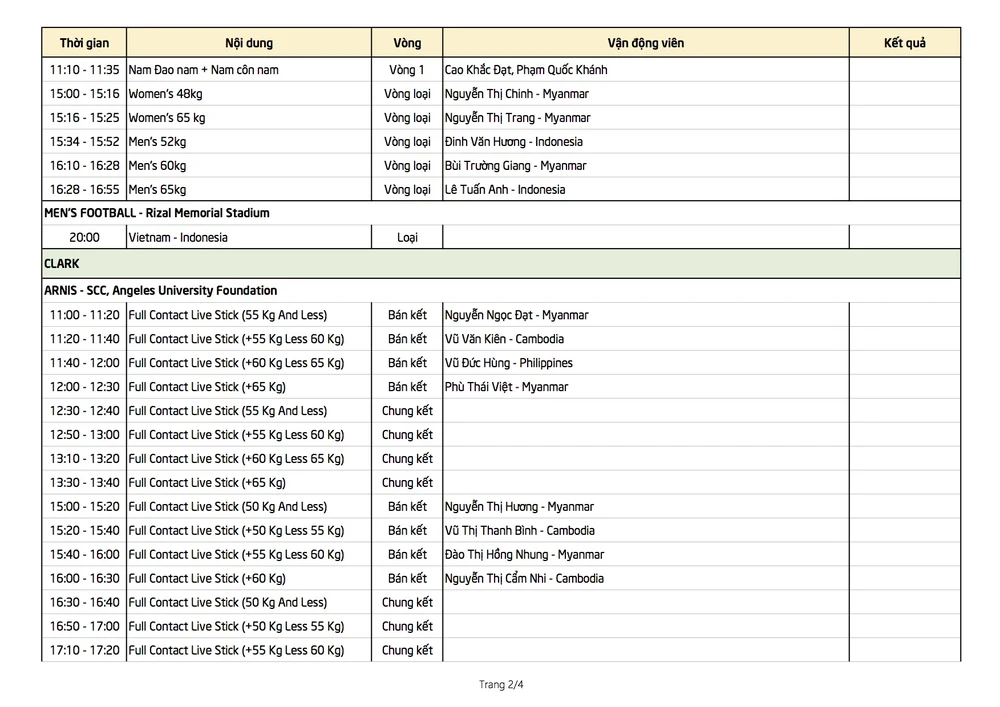Select the Women's 48kg row
Viewport: 1000px width, 707px height.
pyautogui.click(x=165, y=94)
